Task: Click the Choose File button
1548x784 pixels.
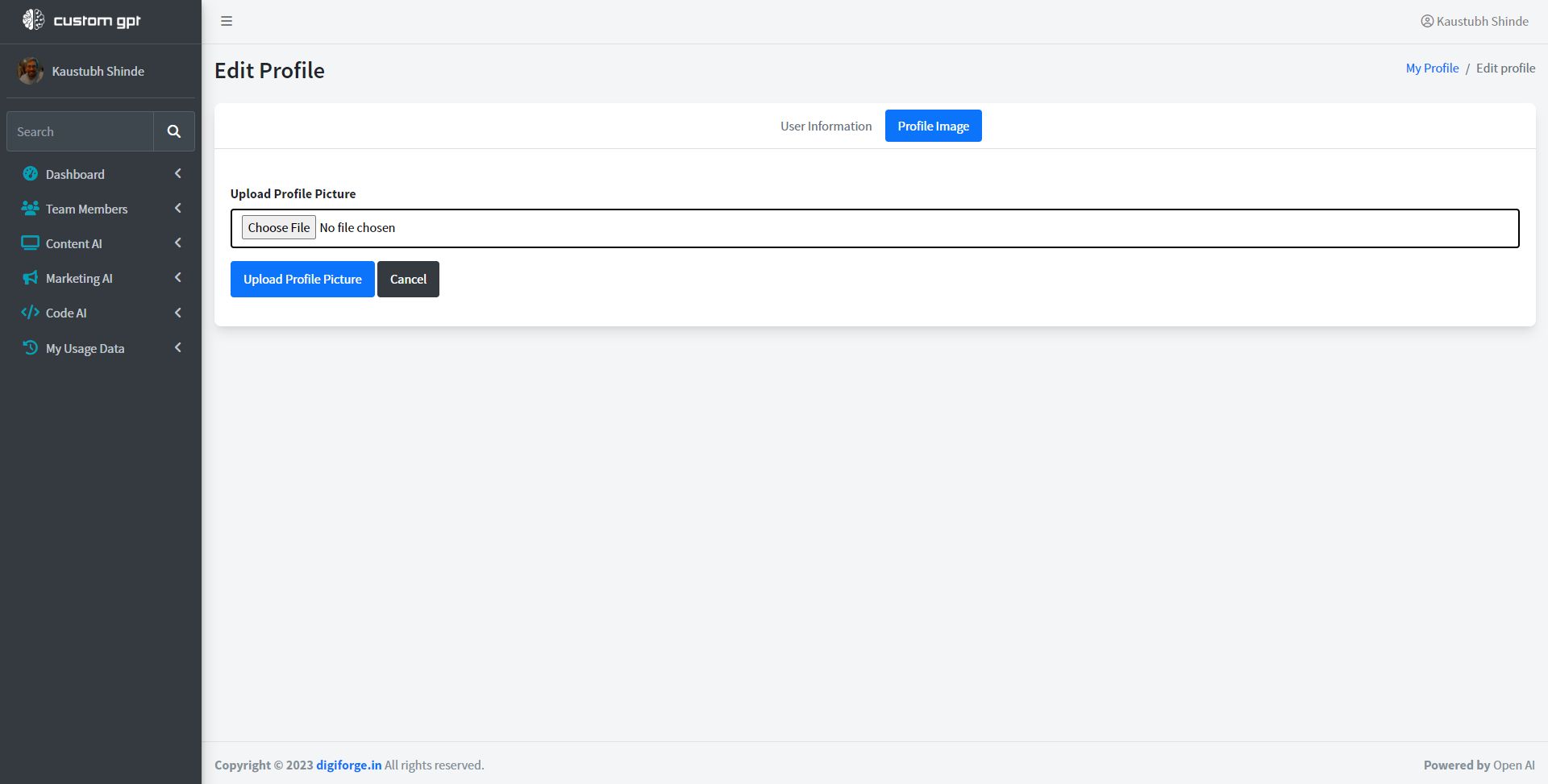Action: click(279, 227)
